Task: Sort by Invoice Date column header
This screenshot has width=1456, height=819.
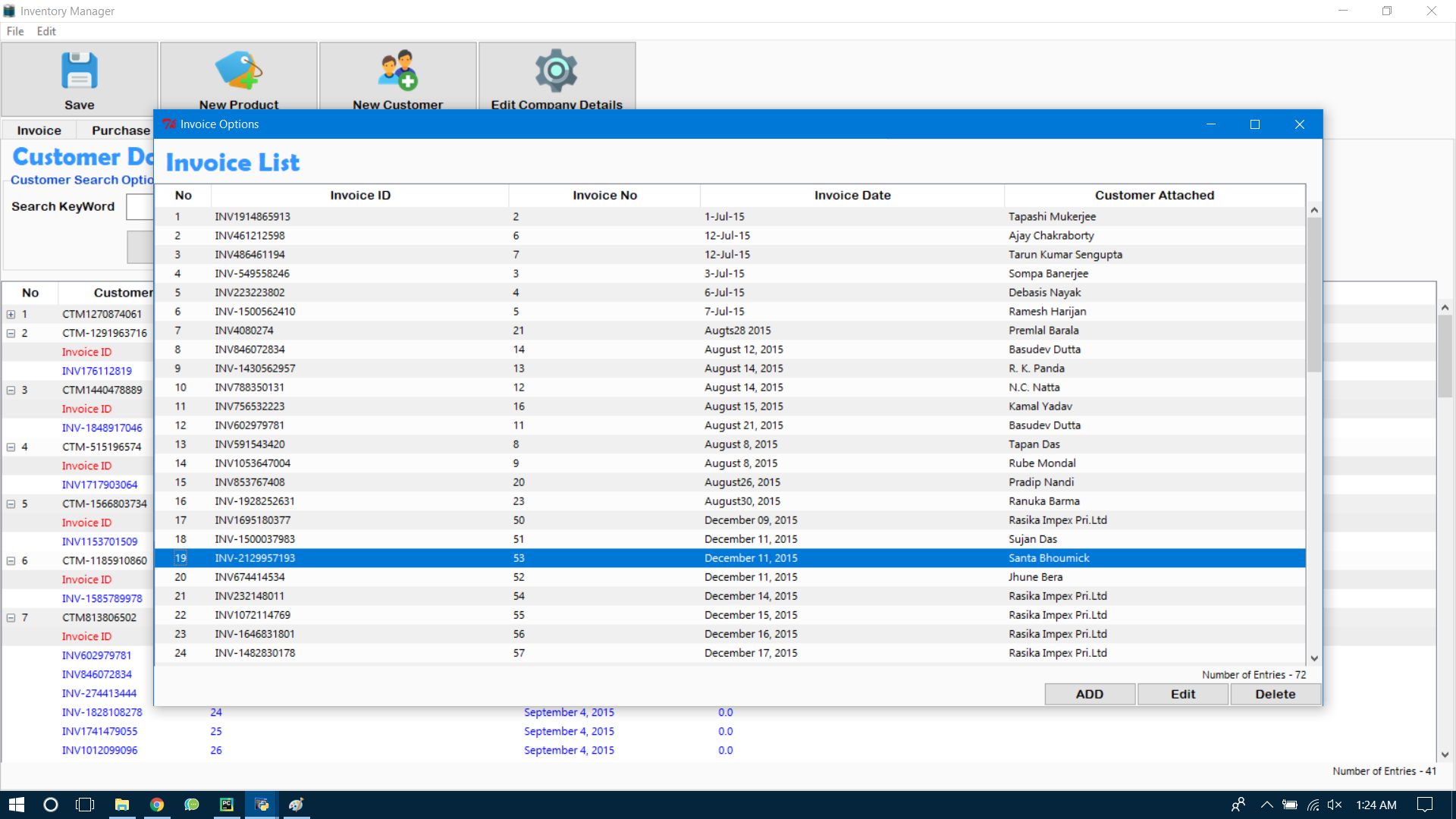Action: pos(852,195)
